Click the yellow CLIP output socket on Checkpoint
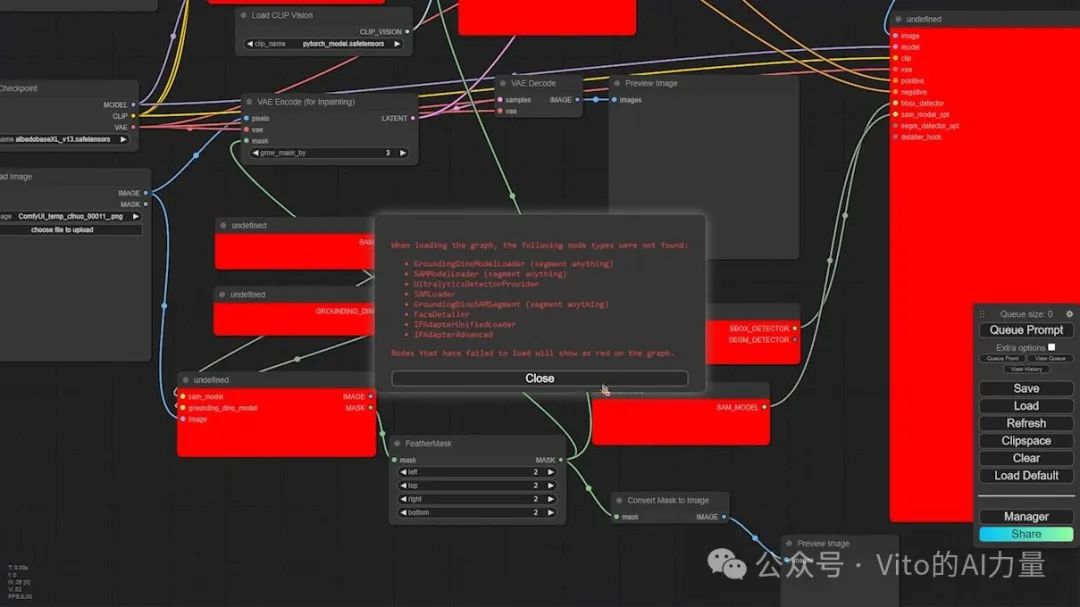The width and height of the screenshot is (1080, 607). pos(133,116)
